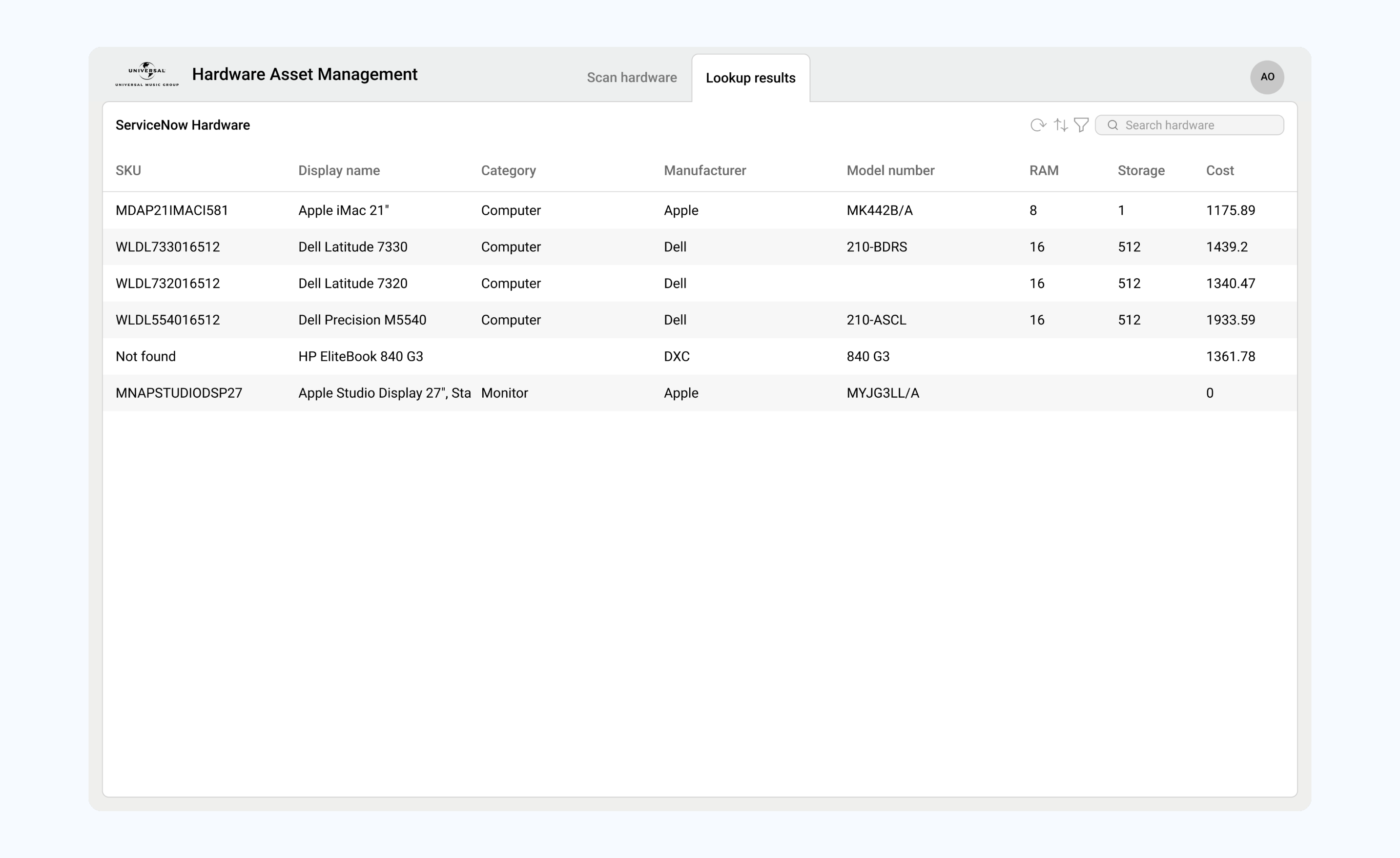Click the sort arrows icon

(1061, 125)
